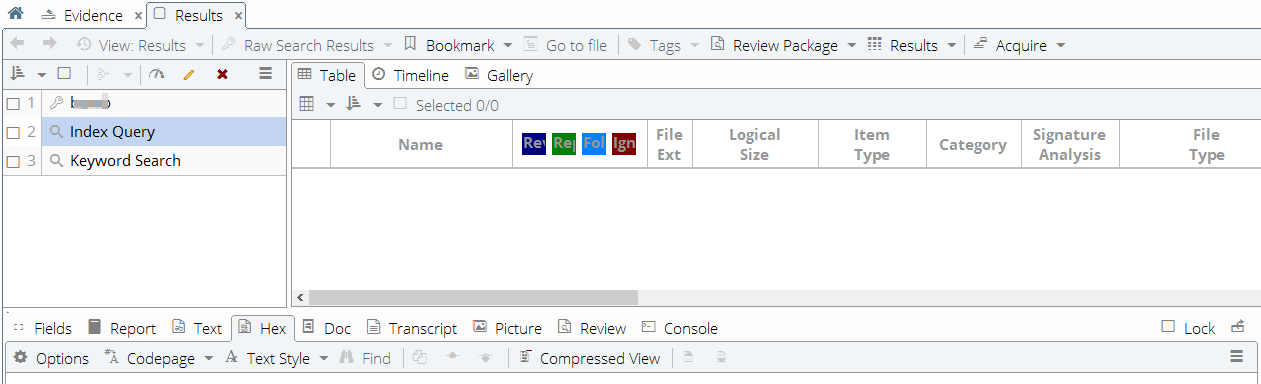1261x384 pixels.
Task: Check the box for Index Query row
Action: [x=13, y=132]
